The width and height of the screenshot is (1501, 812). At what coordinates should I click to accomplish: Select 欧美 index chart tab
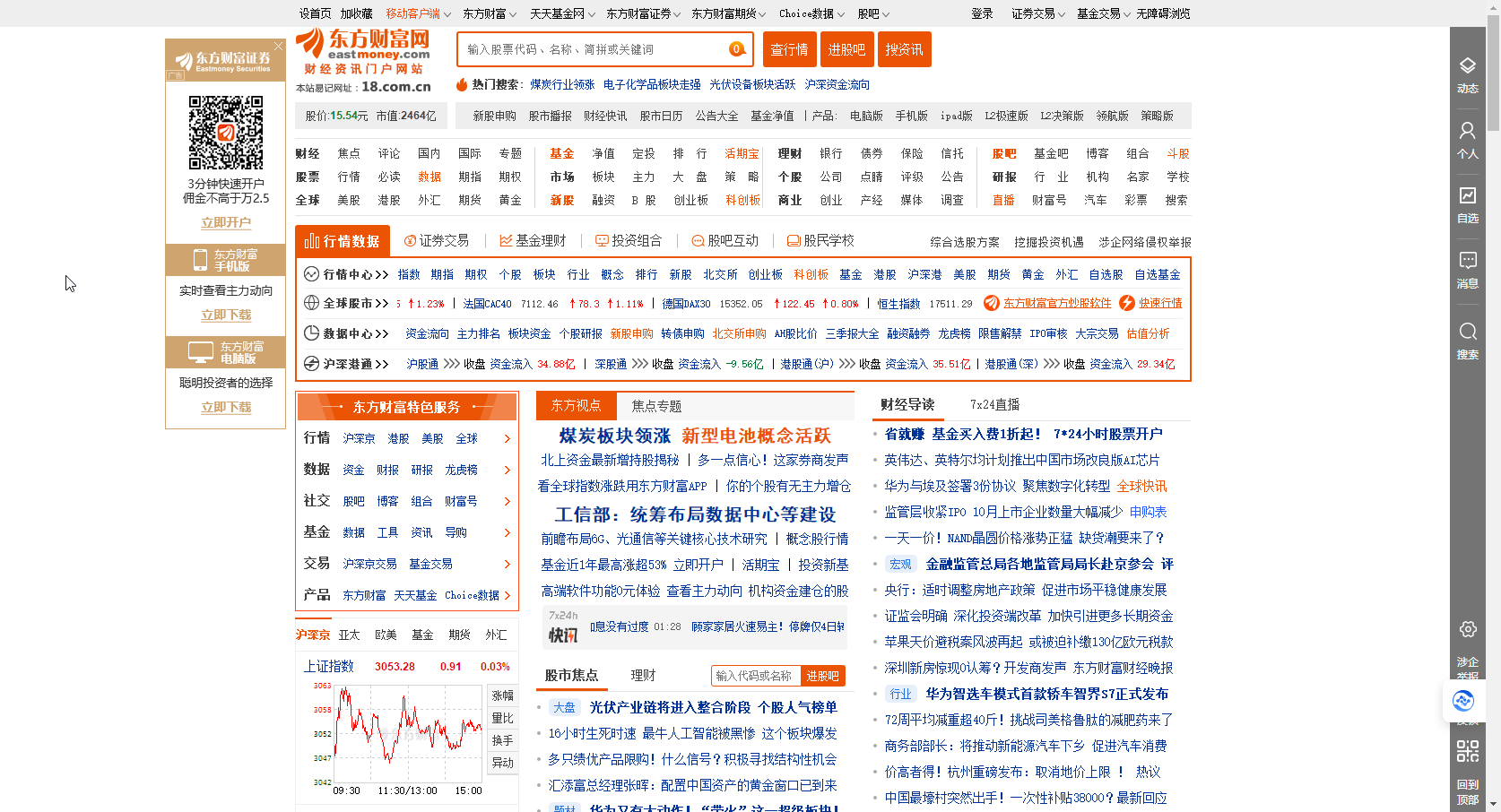click(386, 635)
